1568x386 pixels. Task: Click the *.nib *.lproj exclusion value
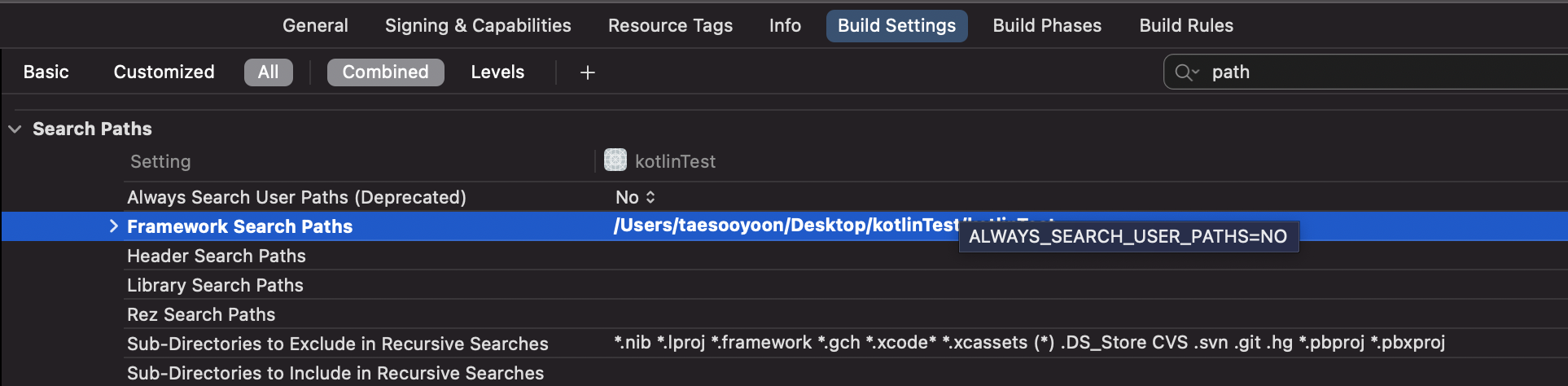click(1029, 343)
